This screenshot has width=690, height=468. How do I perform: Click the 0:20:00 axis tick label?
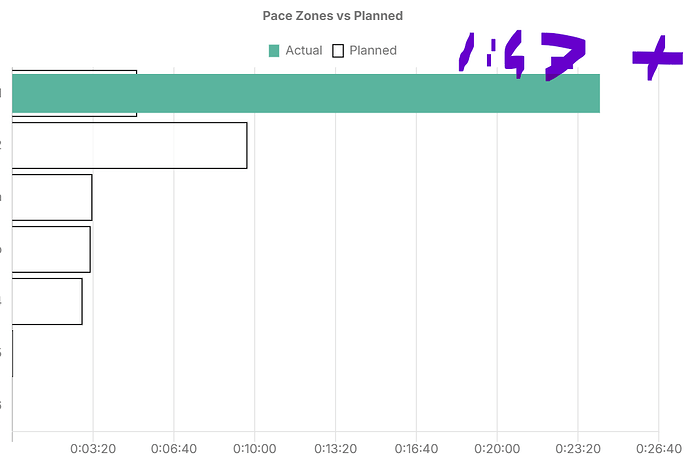tap(497, 449)
